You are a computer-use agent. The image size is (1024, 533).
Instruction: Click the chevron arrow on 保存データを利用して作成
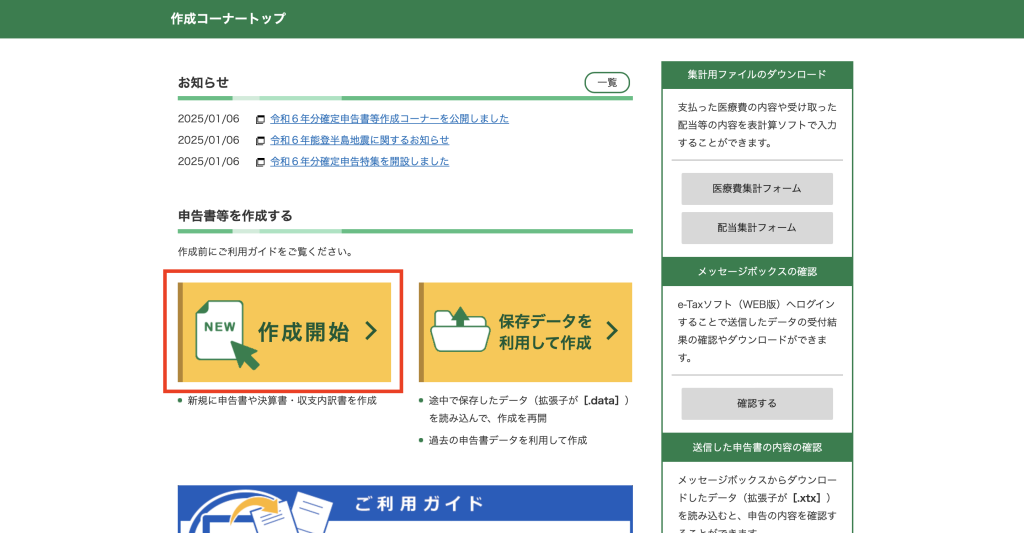612,331
